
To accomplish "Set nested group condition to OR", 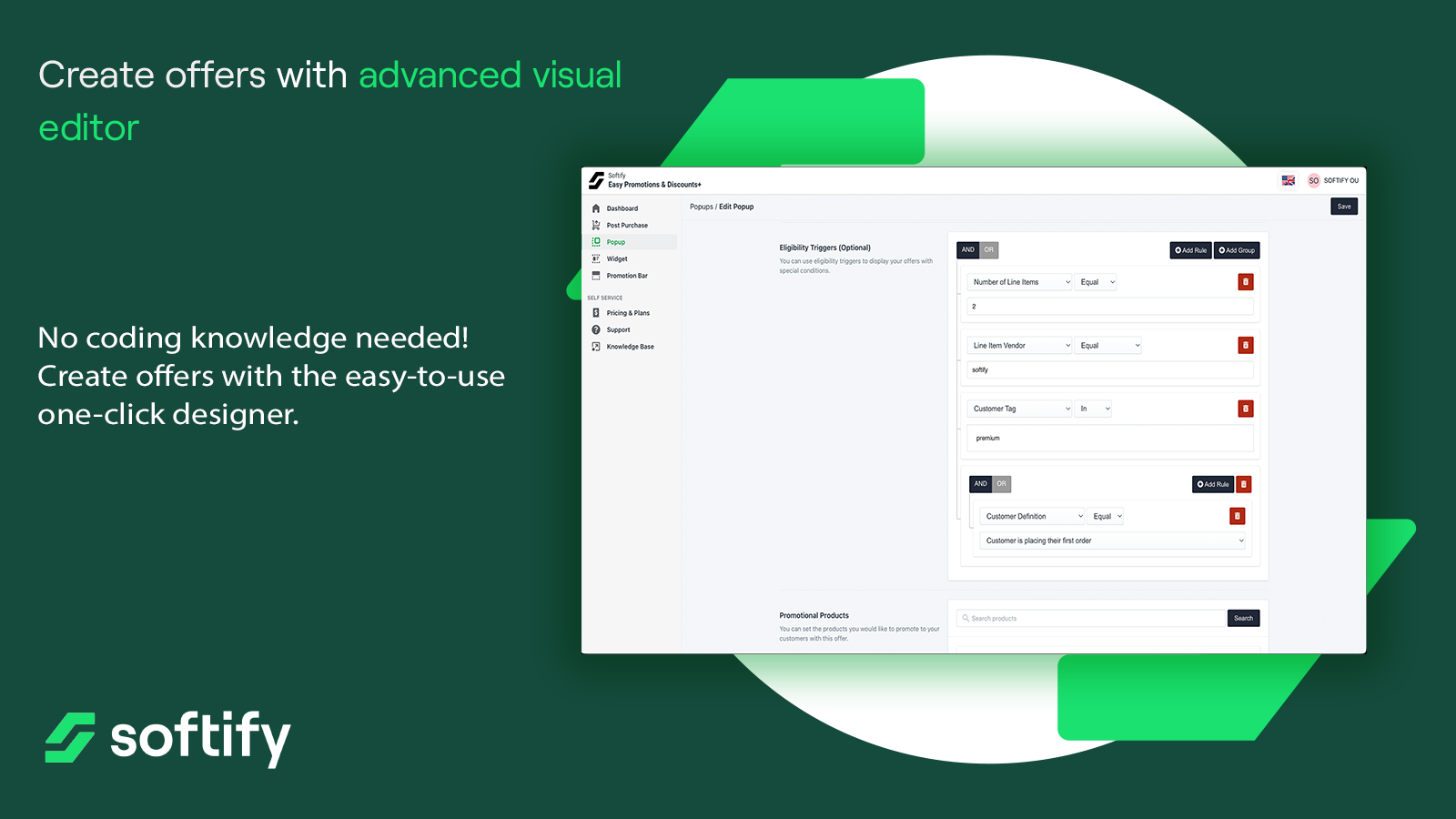I will pyautogui.click(x=1002, y=484).
